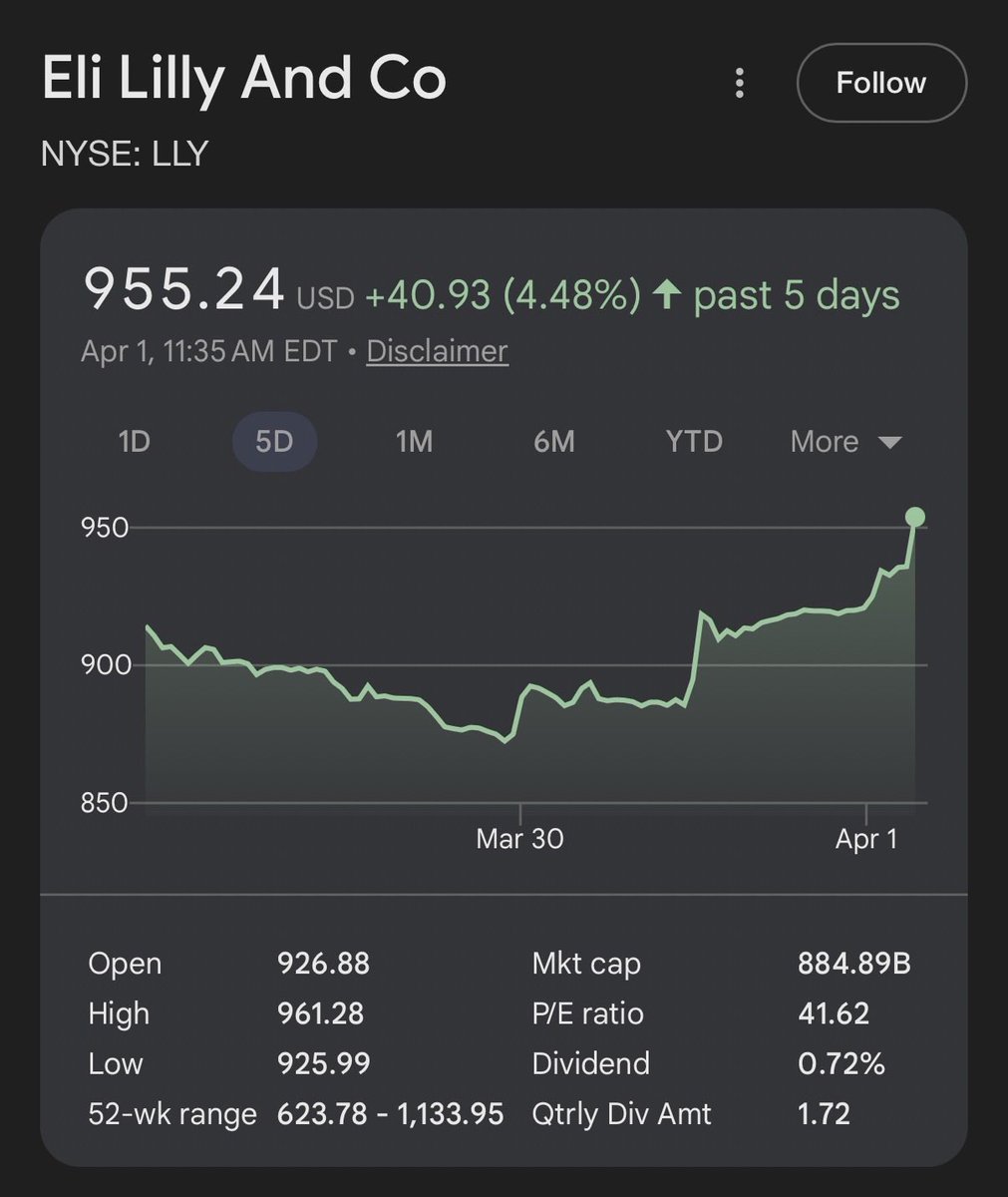Image resolution: width=1008 pixels, height=1197 pixels.
Task: Open the Disclaimer link
Action: coord(437,351)
